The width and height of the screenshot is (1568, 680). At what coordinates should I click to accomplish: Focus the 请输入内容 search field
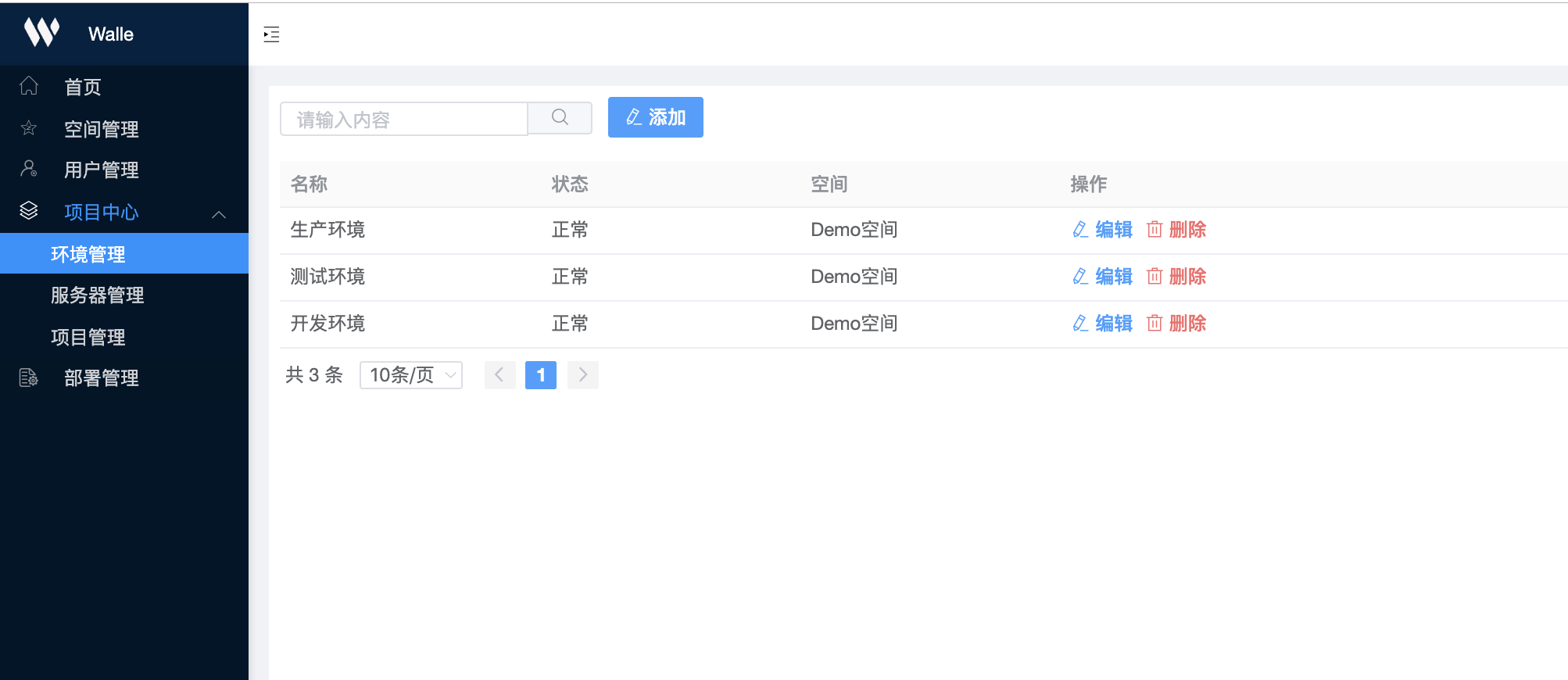pyautogui.click(x=403, y=119)
